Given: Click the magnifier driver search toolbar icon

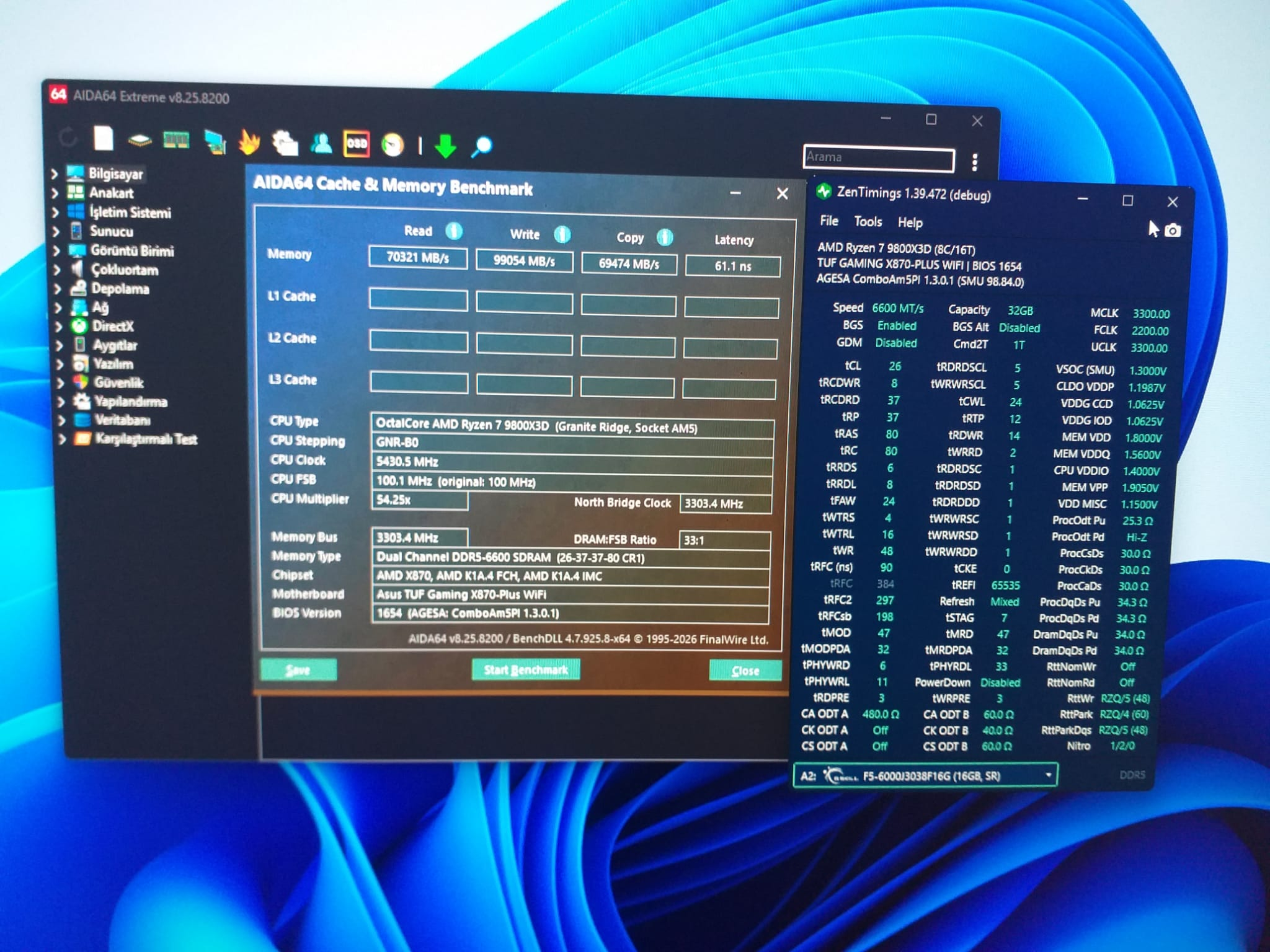Looking at the screenshot, I should click(x=482, y=147).
